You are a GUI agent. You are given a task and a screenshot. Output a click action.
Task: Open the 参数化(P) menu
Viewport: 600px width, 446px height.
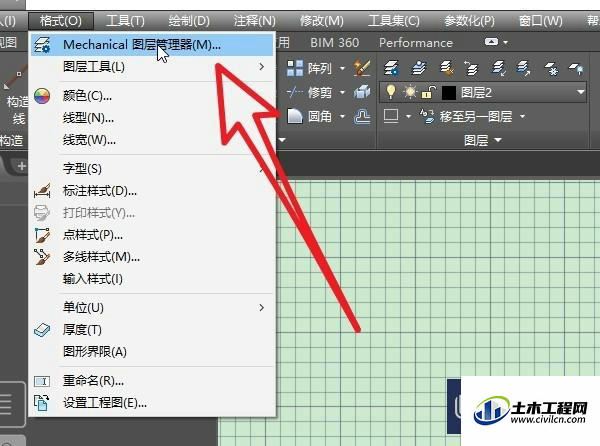[x=469, y=21]
